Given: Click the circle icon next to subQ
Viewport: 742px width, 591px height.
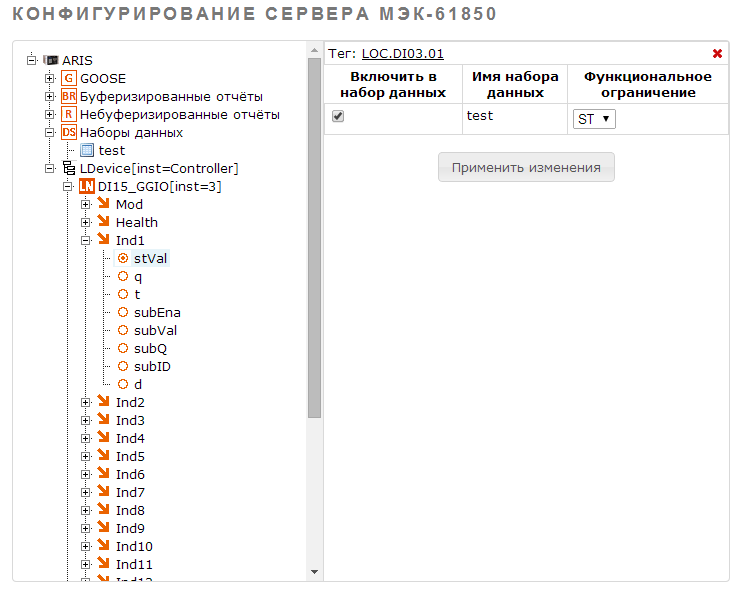Looking at the screenshot, I should [x=123, y=348].
